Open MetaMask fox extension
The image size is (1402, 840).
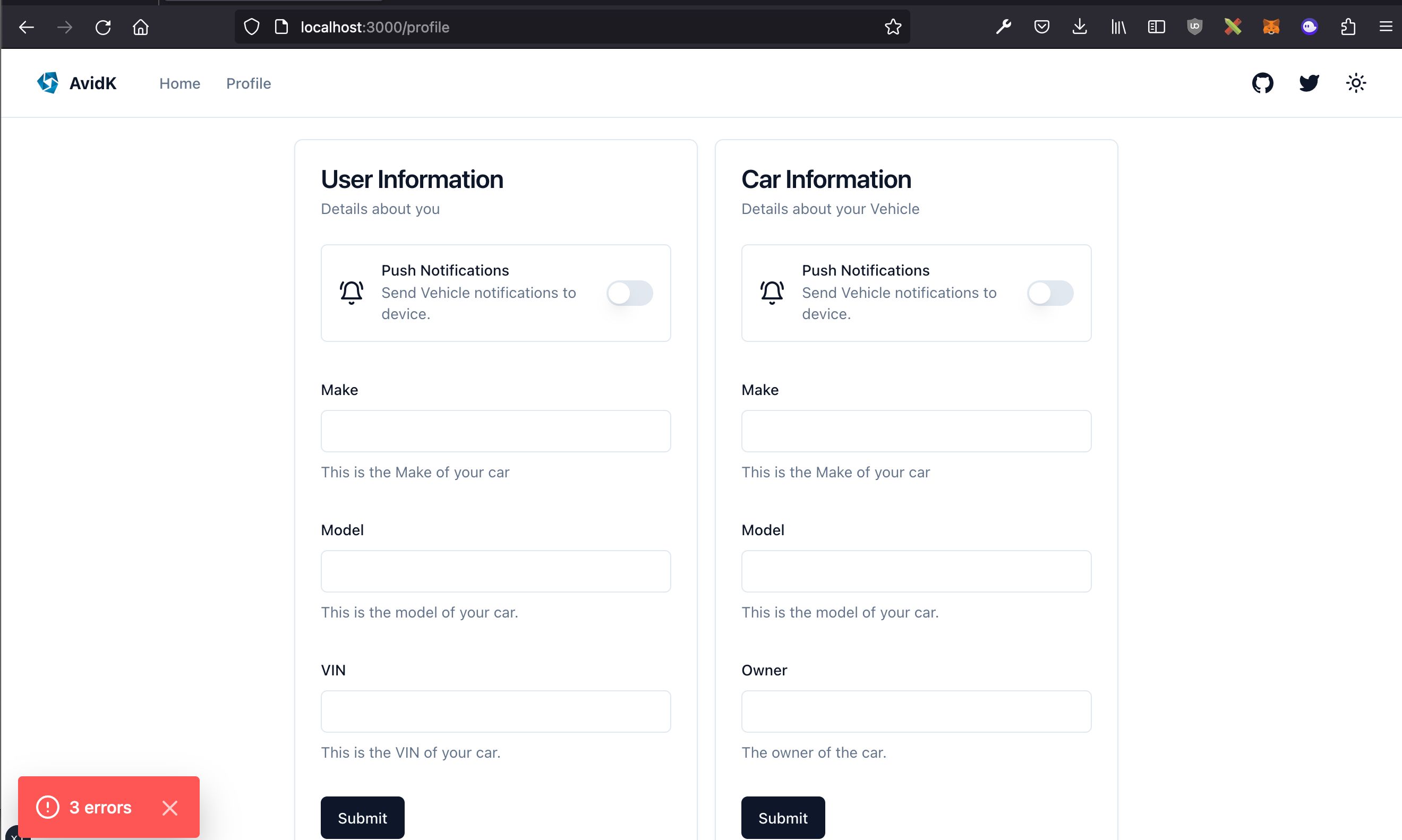(1271, 27)
